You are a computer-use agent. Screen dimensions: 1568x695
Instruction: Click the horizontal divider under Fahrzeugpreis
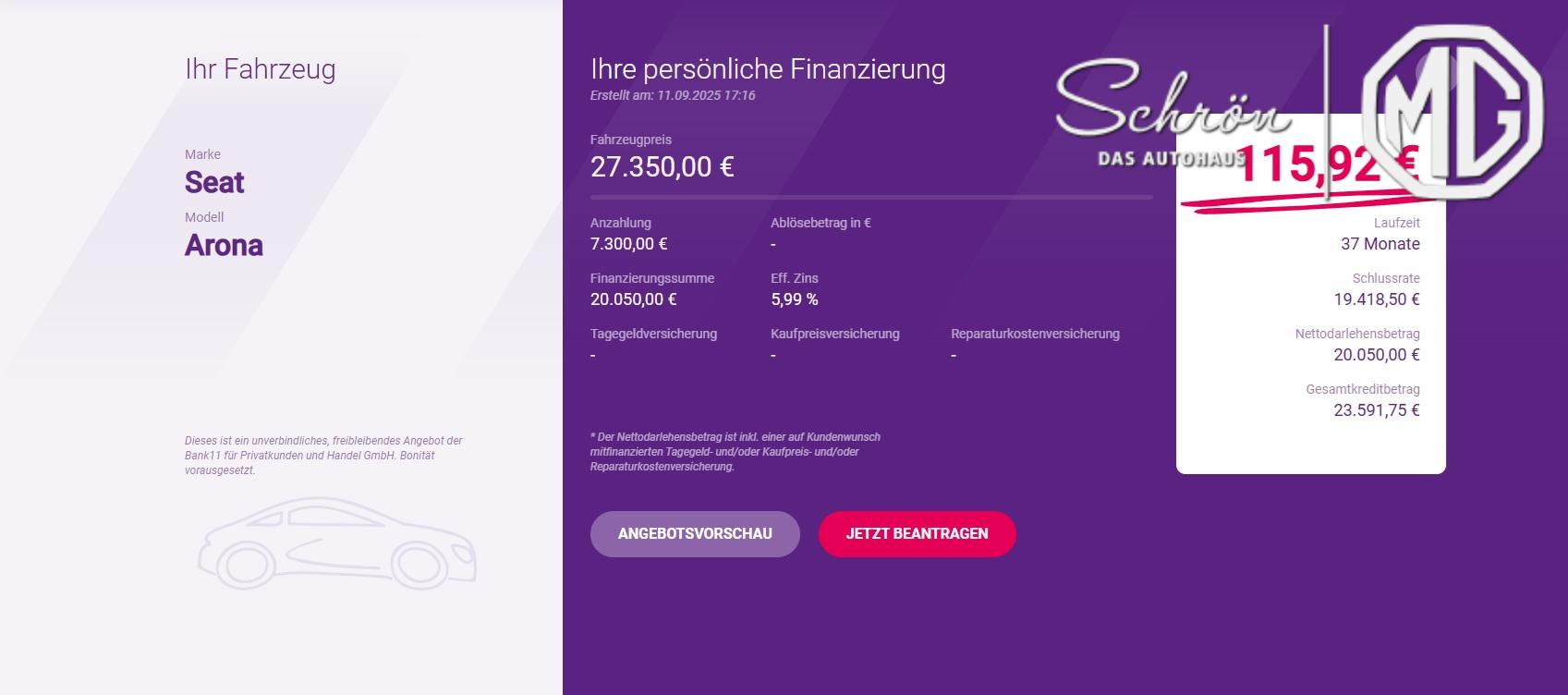[871, 197]
